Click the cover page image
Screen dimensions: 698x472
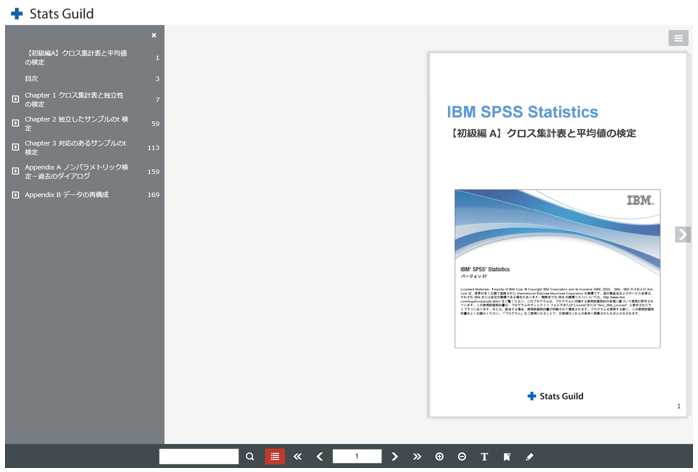click(557, 269)
